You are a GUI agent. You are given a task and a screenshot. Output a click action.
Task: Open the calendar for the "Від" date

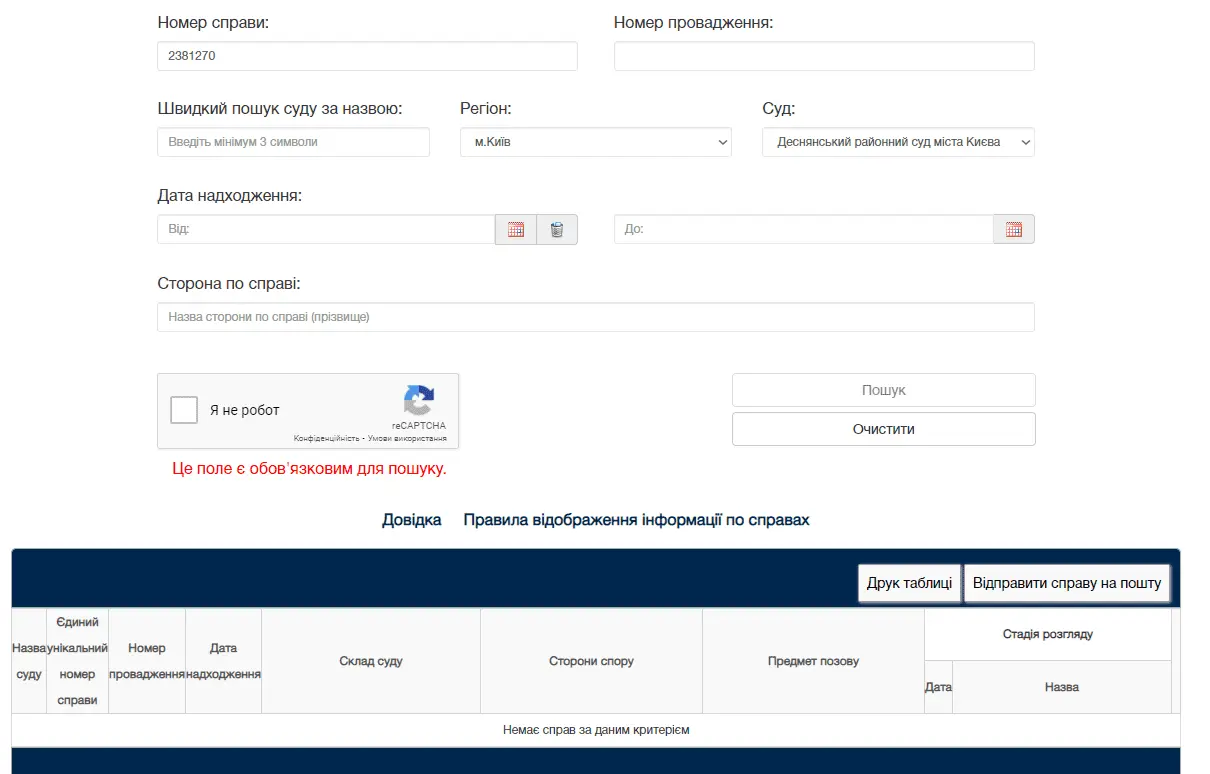click(516, 230)
